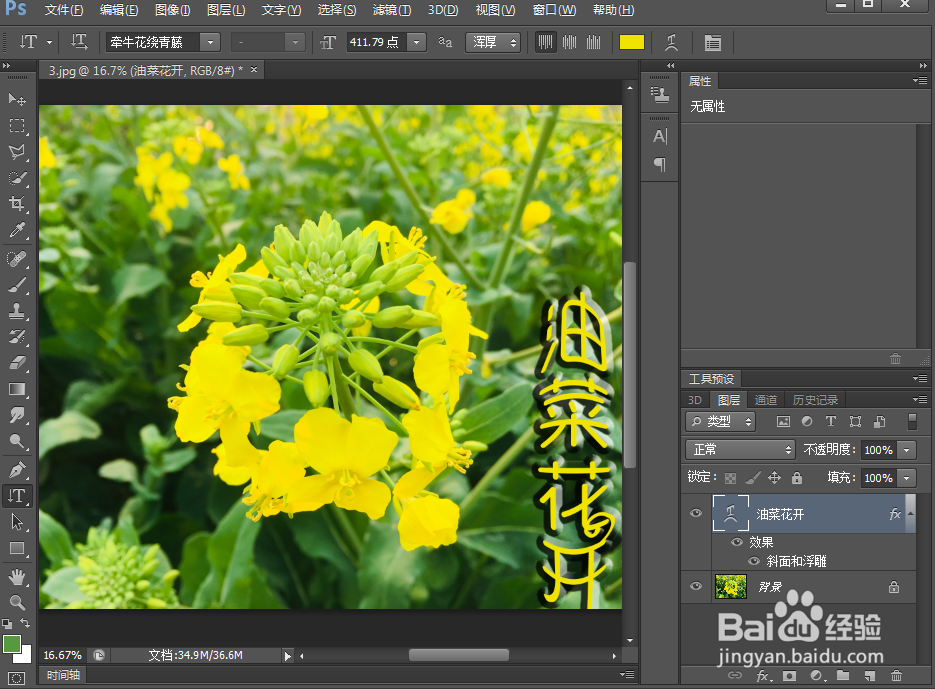Screen dimensions: 935x689
Task: Toggle visibility of the 油菜花开 text layer
Action: [x=695, y=513]
